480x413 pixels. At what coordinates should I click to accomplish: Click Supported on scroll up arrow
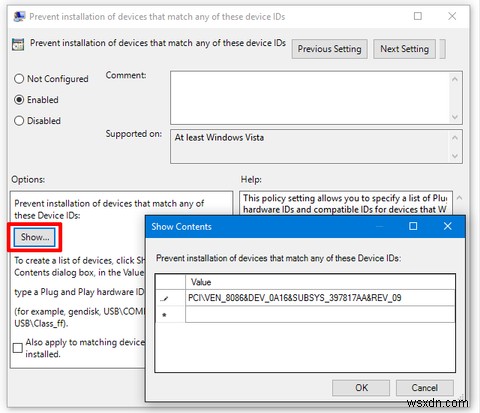[455, 138]
